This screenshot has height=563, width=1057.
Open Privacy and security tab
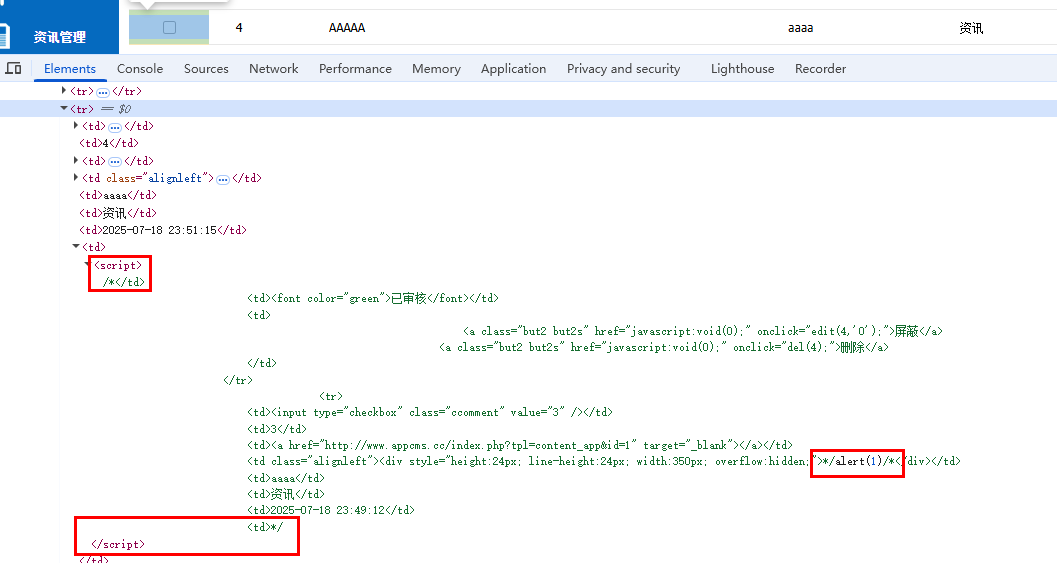click(x=624, y=69)
